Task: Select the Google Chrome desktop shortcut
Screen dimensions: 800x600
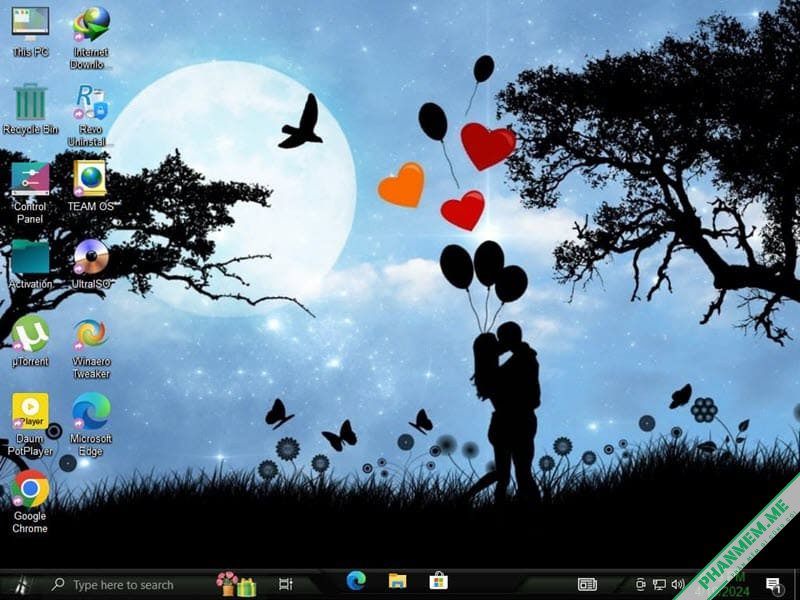Action: click(x=30, y=502)
